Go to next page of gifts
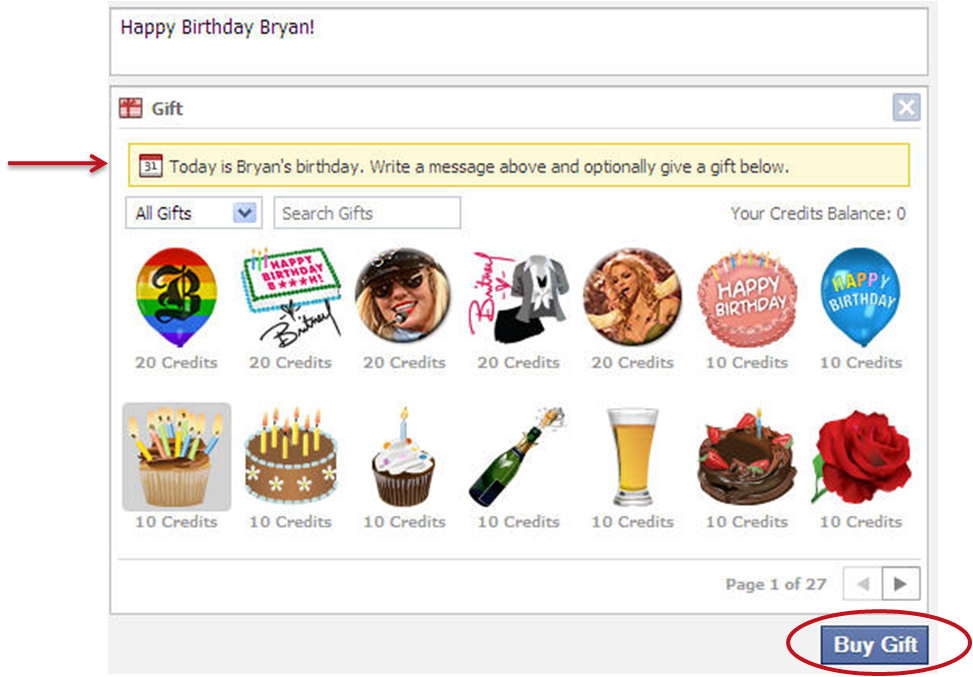 (900, 583)
